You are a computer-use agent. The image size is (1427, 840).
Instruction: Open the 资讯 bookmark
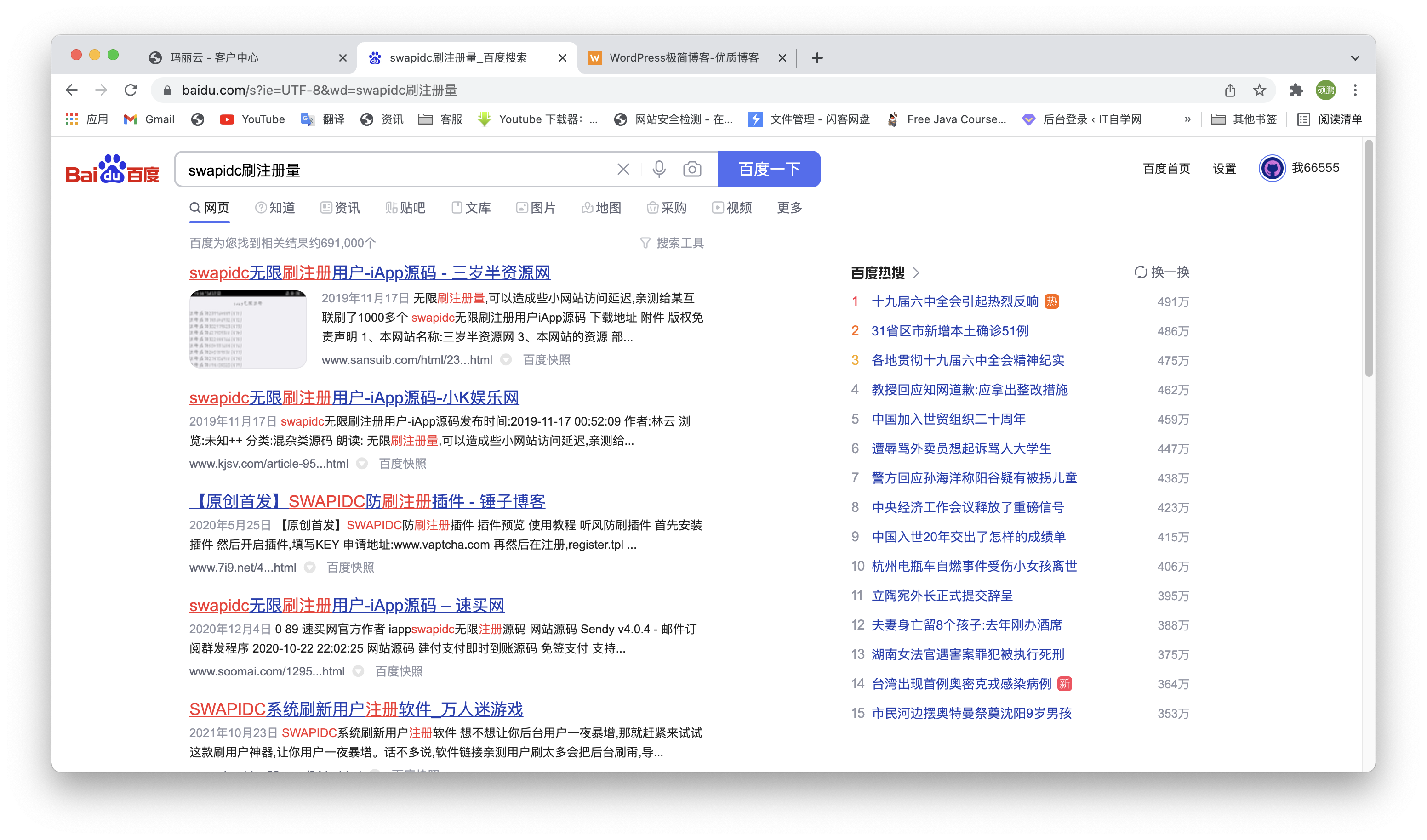coord(382,119)
